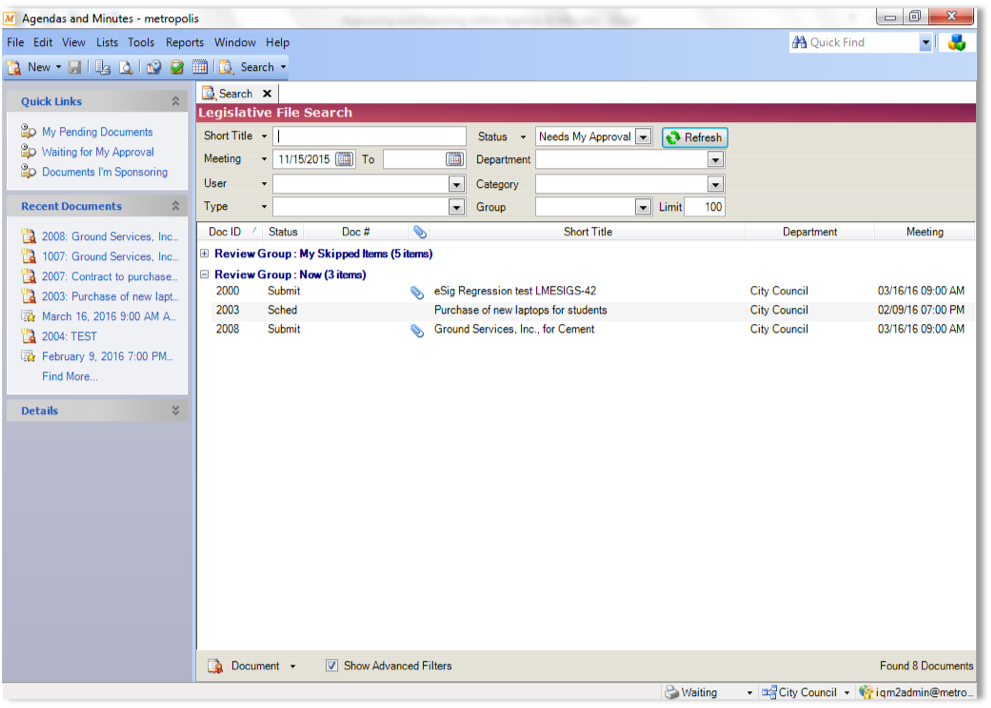Open the Tools menu
991x708 pixels.
coord(141,42)
